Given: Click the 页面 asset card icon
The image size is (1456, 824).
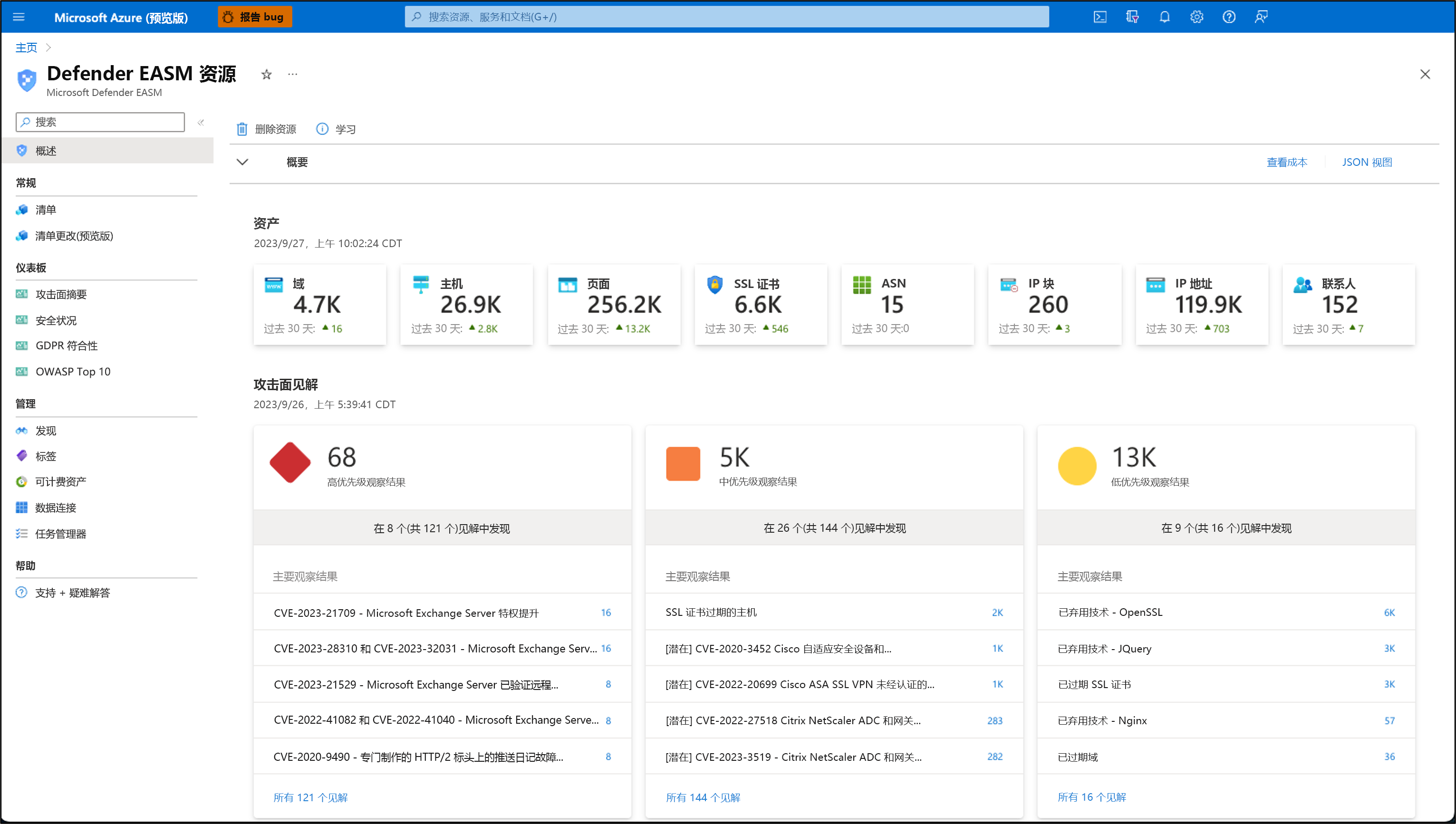Looking at the screenshot, I should (x=568, y=285).
